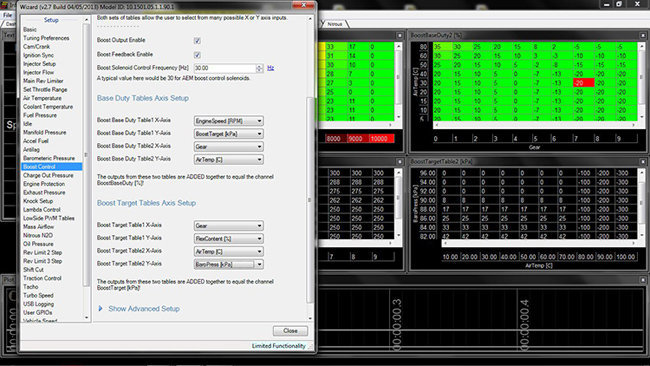The width and height of the screenshot is (650, 366).
Task: Click the Close button in the wizard
Action: pos(290,331)
